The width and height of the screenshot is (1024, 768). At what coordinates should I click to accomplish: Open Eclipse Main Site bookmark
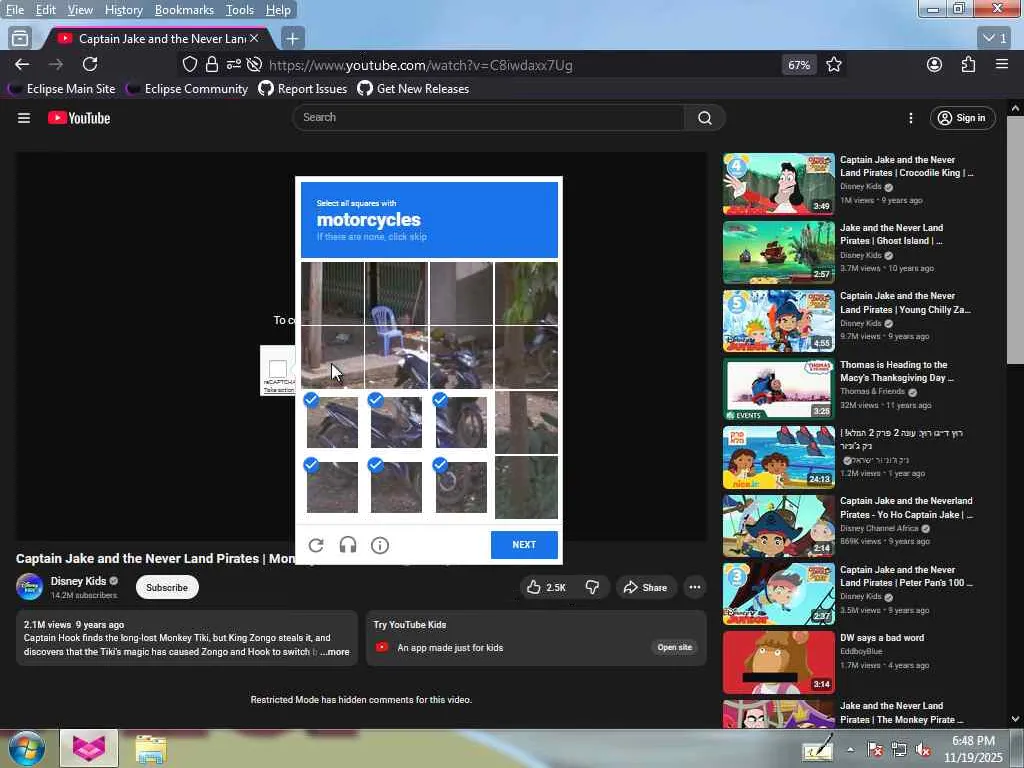coord(63,89)
